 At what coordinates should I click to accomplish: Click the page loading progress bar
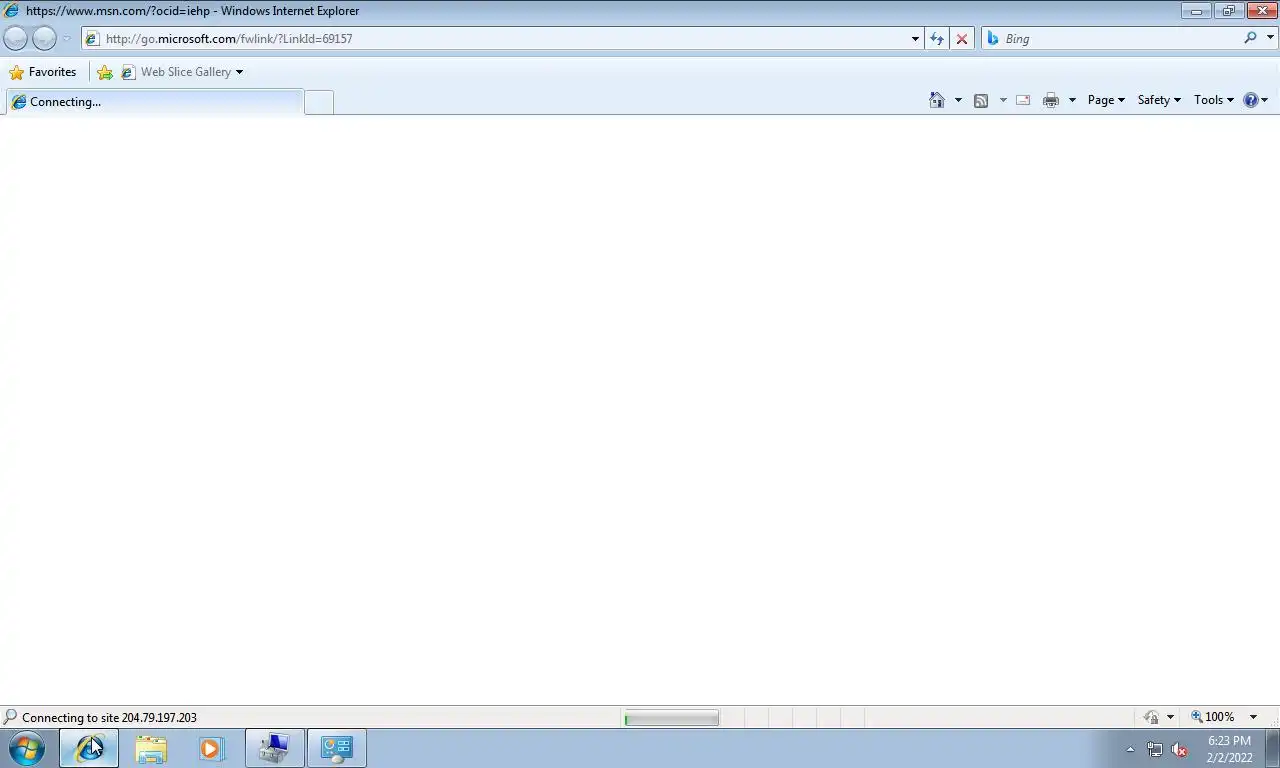(x=671, y=718)
